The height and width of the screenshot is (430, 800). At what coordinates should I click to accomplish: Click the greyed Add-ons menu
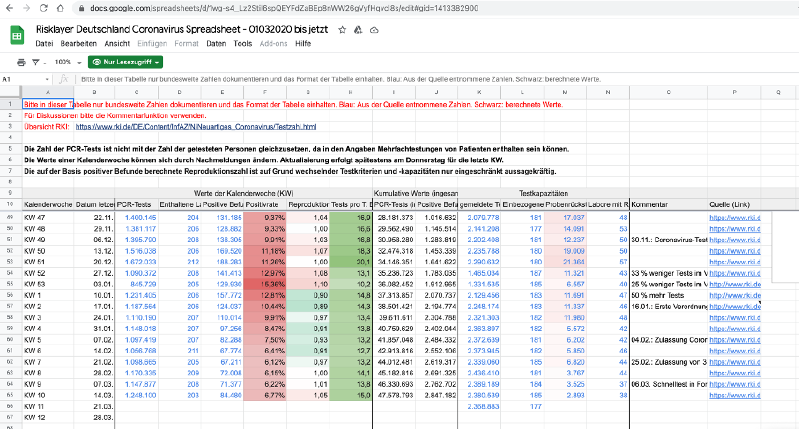click(x=273, y=44)
